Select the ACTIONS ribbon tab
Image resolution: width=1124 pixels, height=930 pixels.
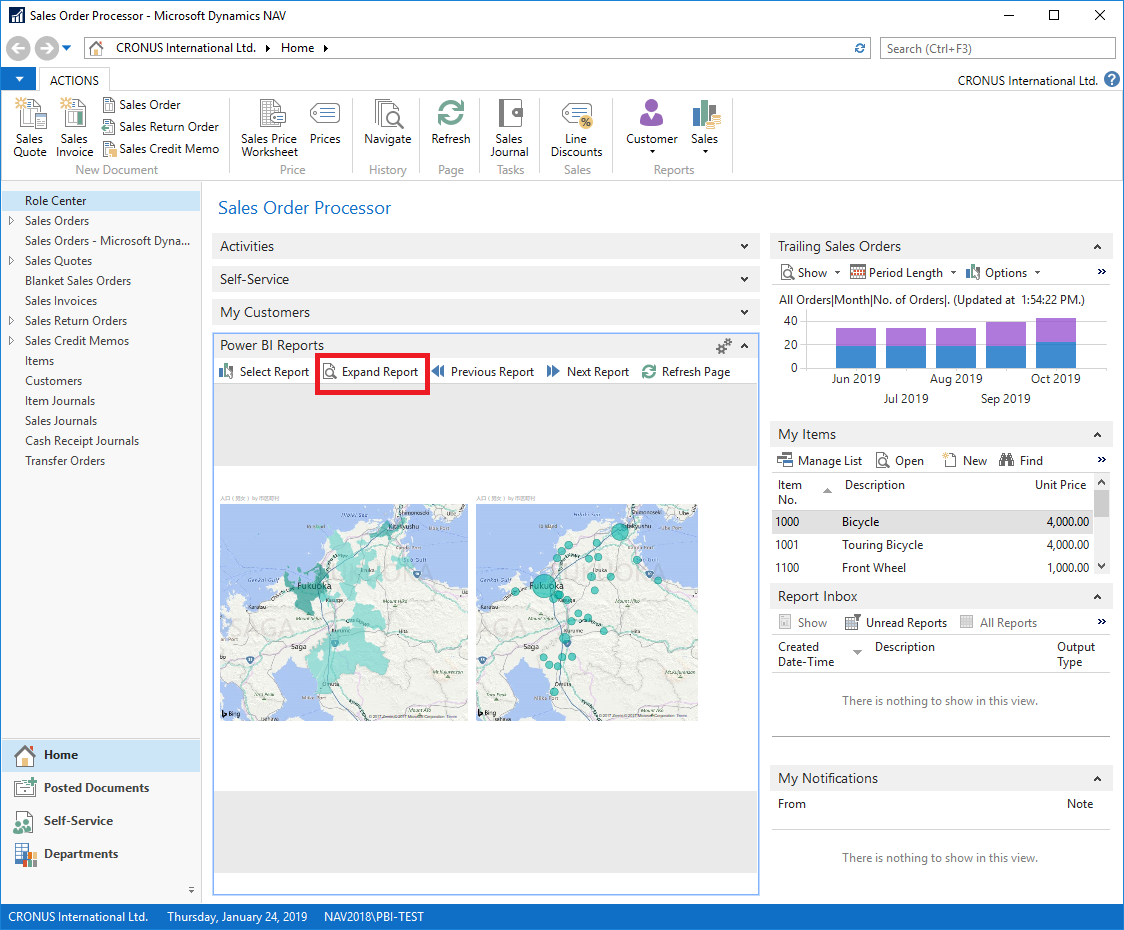point(74,80)
